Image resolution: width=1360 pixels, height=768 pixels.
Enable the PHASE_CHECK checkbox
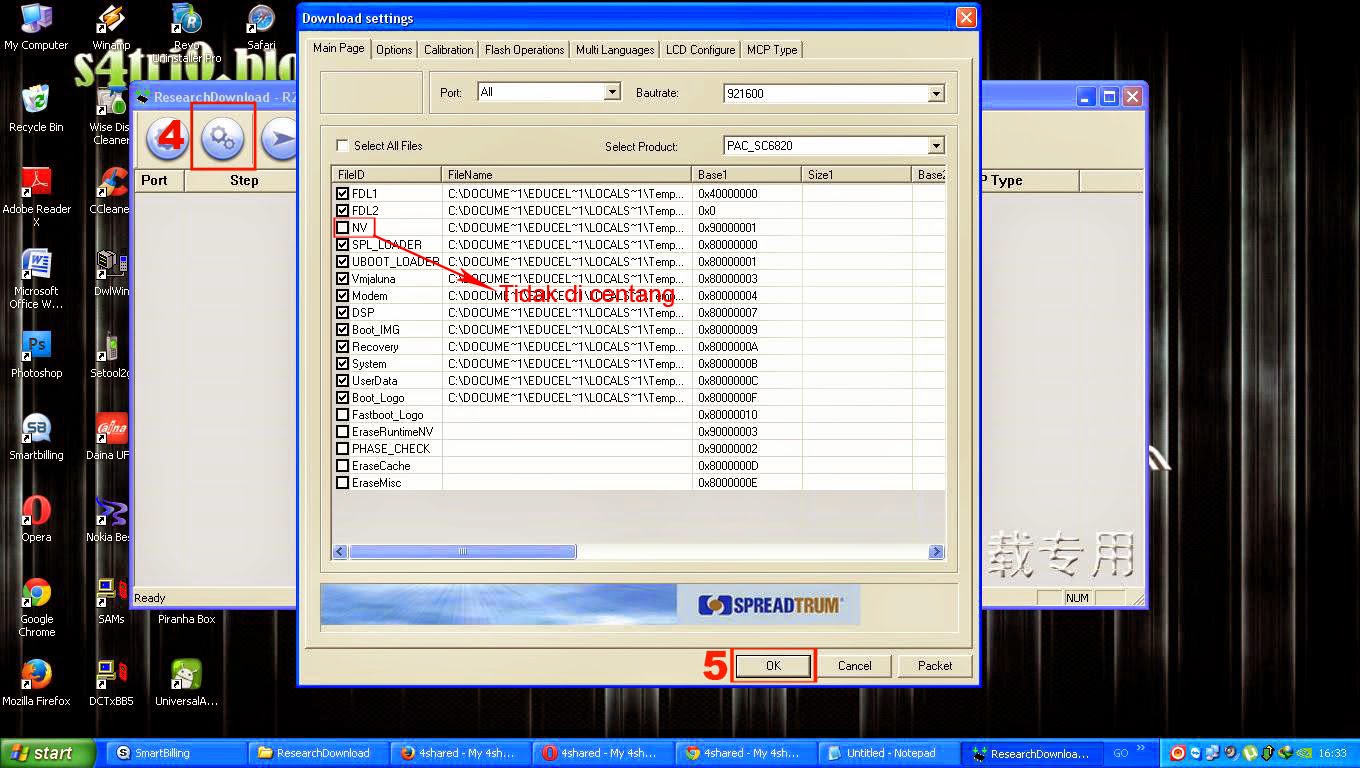[x=343, y=448]
